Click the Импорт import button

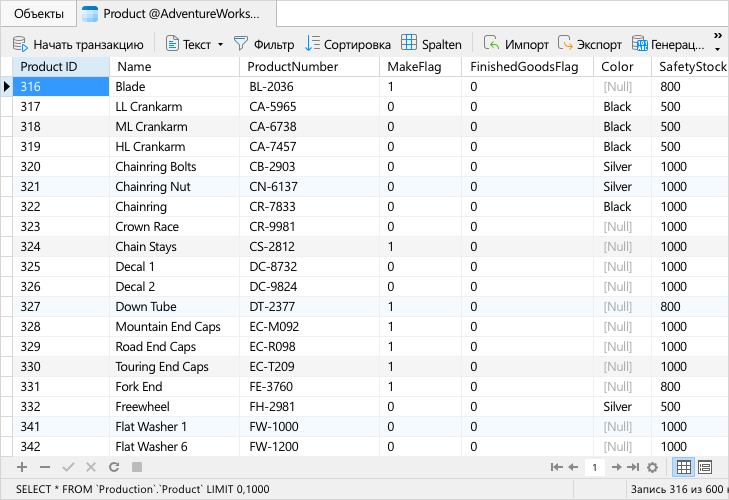click(x=516, y=44)
